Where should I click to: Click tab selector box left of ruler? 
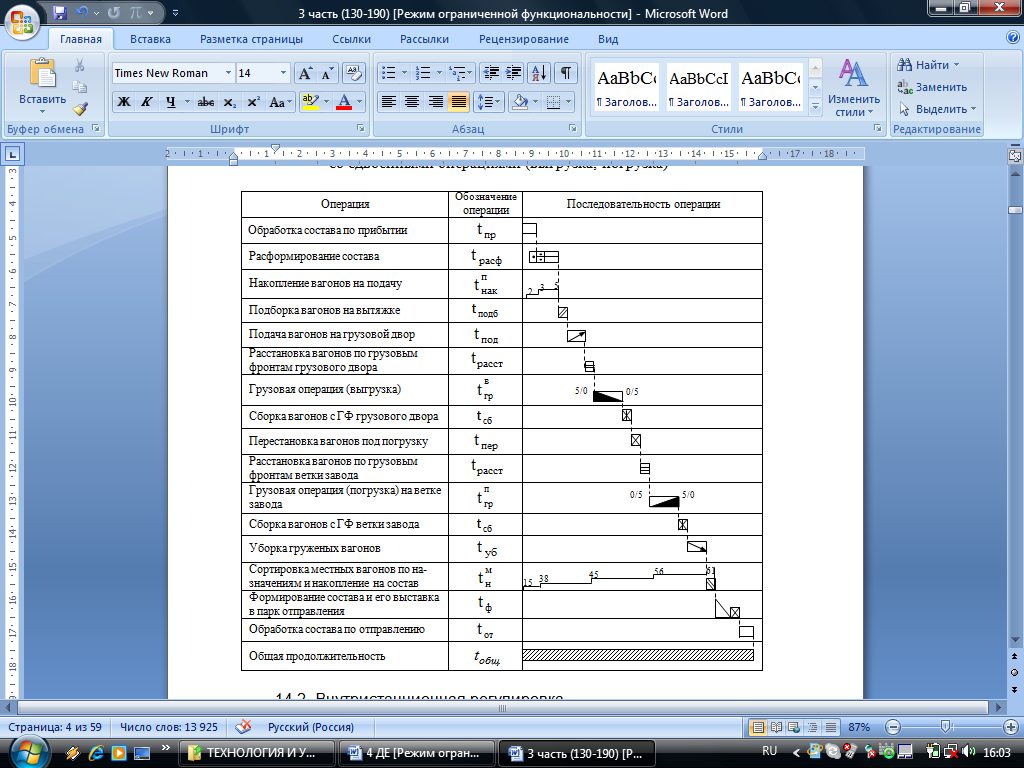click(12, 154)
